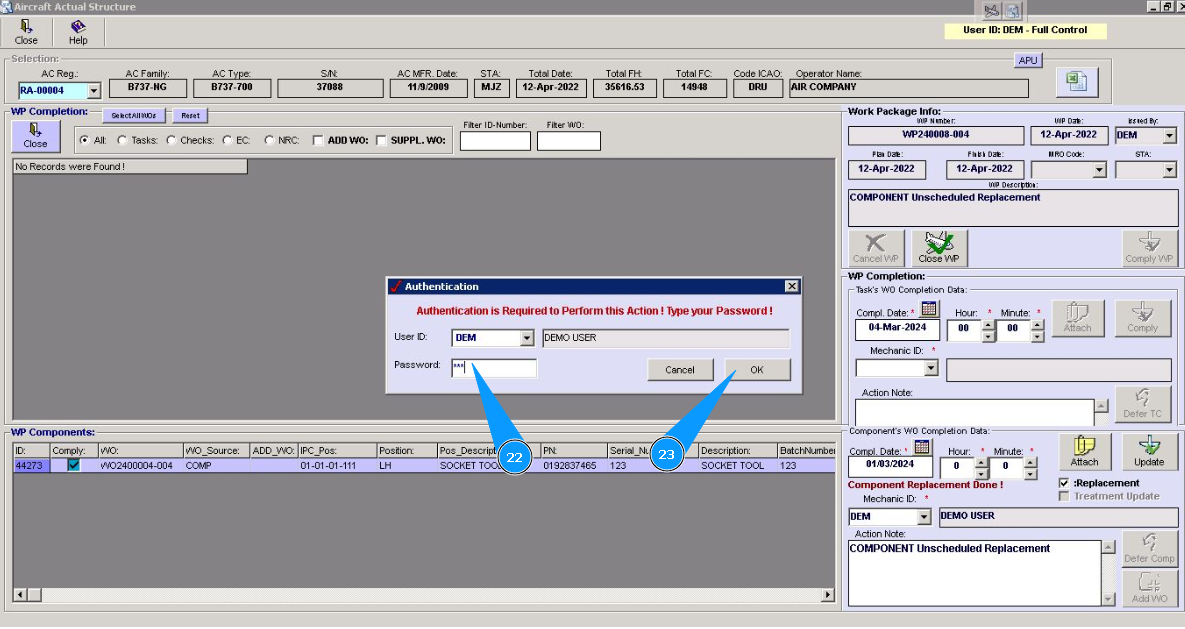The height and width of the screenshot is (629, 1185).
Task: Open the Help toolbar icon
Action: click(78, 33)
